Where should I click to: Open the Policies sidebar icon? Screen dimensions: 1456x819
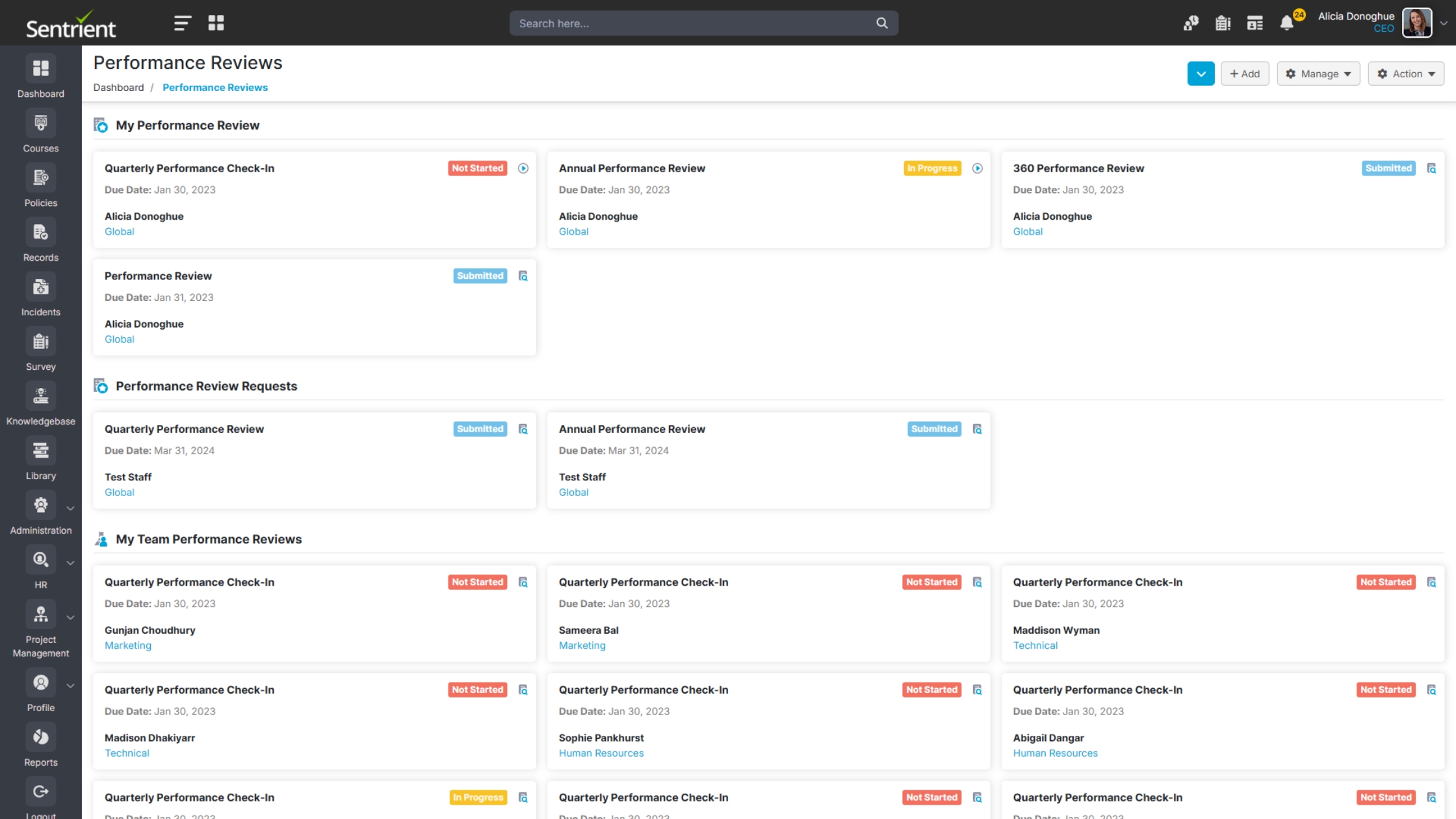(x=40, y=178)
